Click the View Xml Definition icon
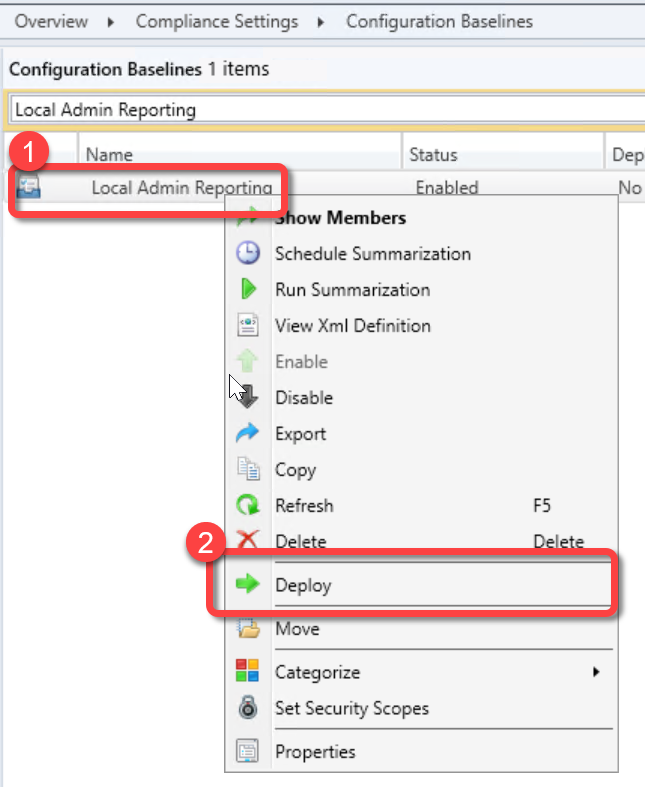This screenshot has height=787, width=645. [247, 326]
